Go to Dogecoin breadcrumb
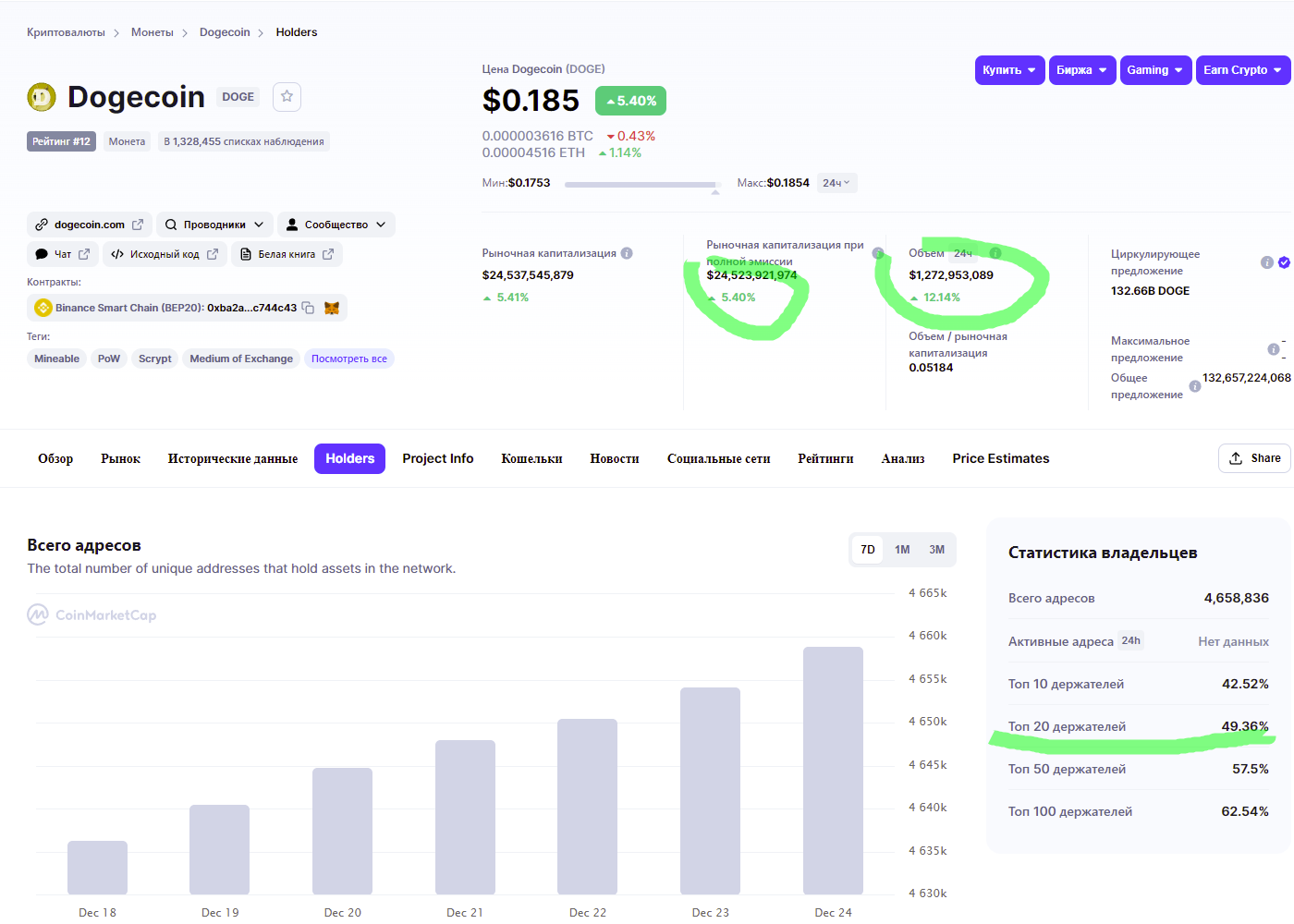The image size is (1294, 924). click(x=225, y=32)
